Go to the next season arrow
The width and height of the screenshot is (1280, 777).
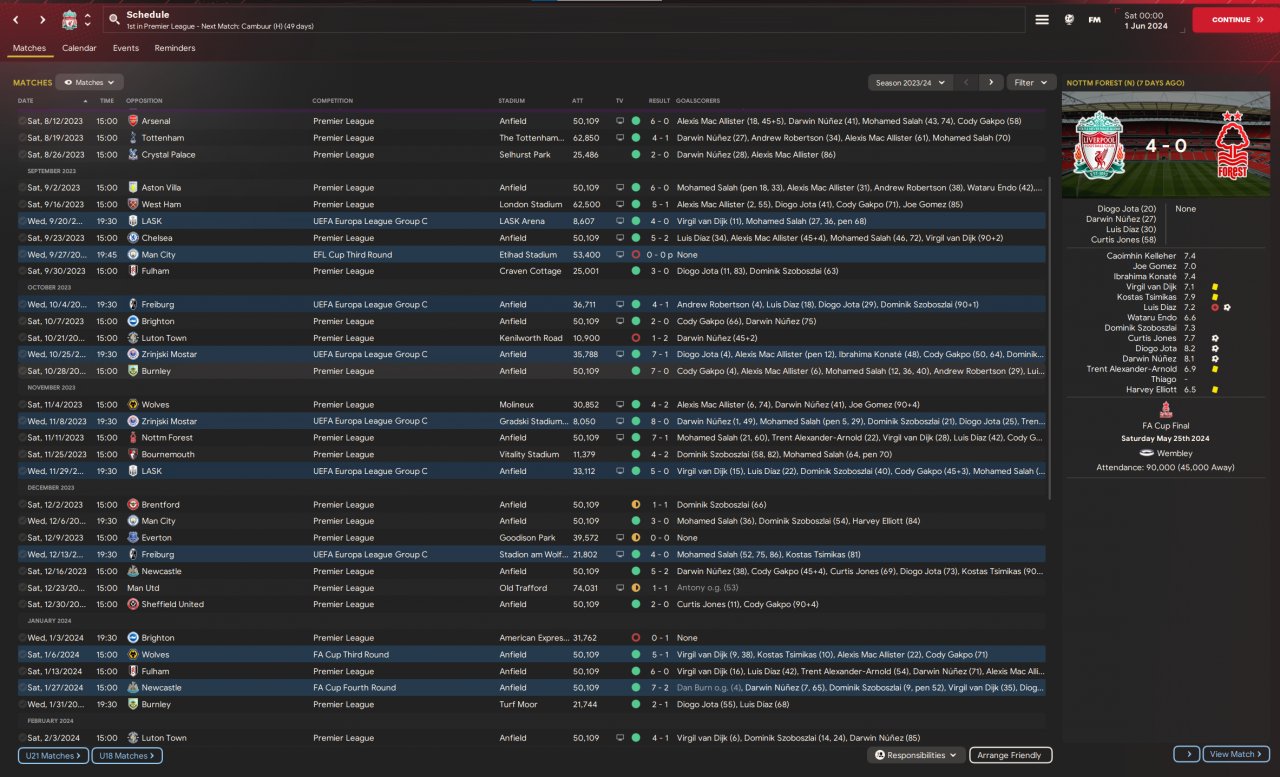point(991,82)
